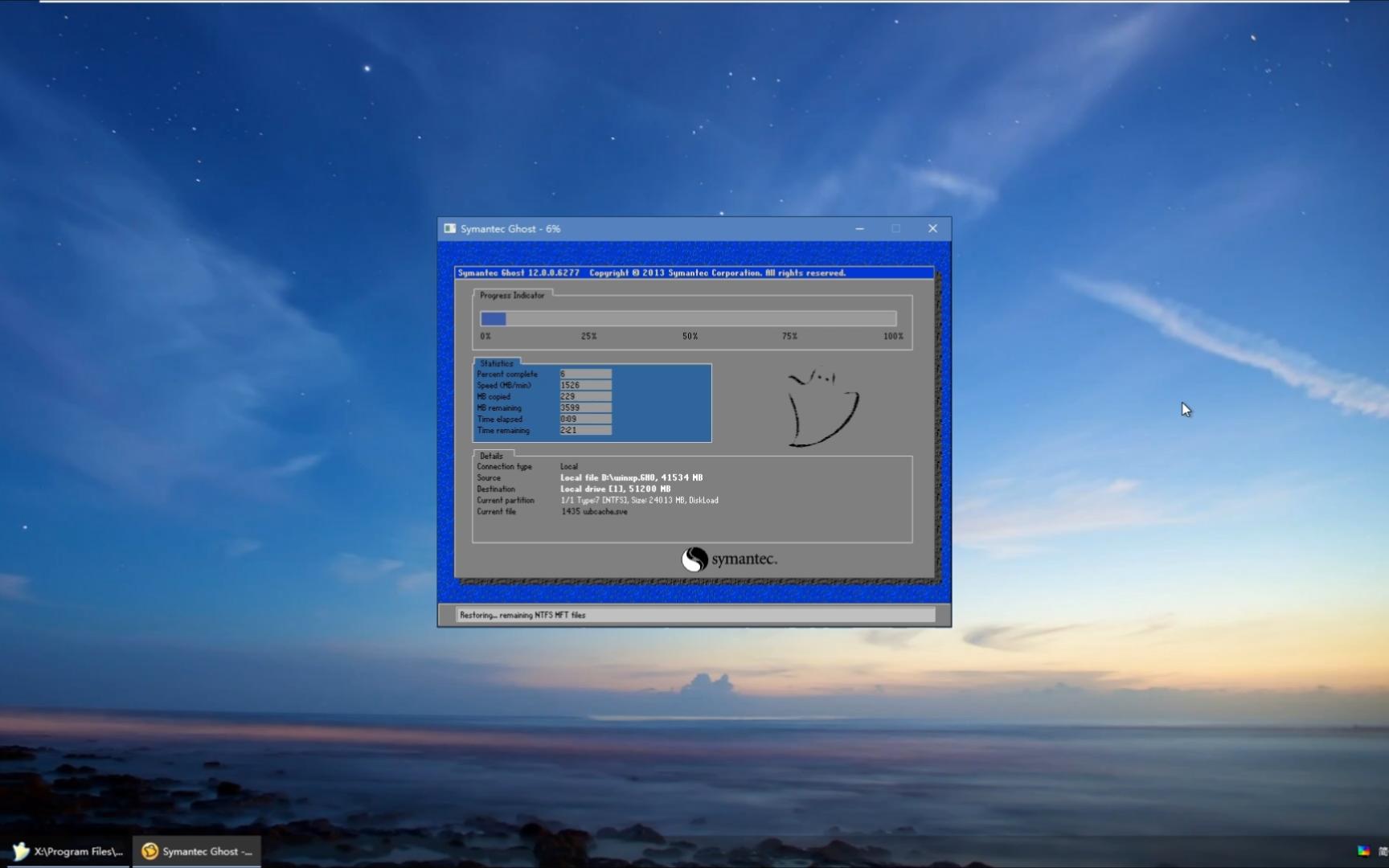
Task: Click the Symantec Ghost window title icon
Action: [450, 229]
